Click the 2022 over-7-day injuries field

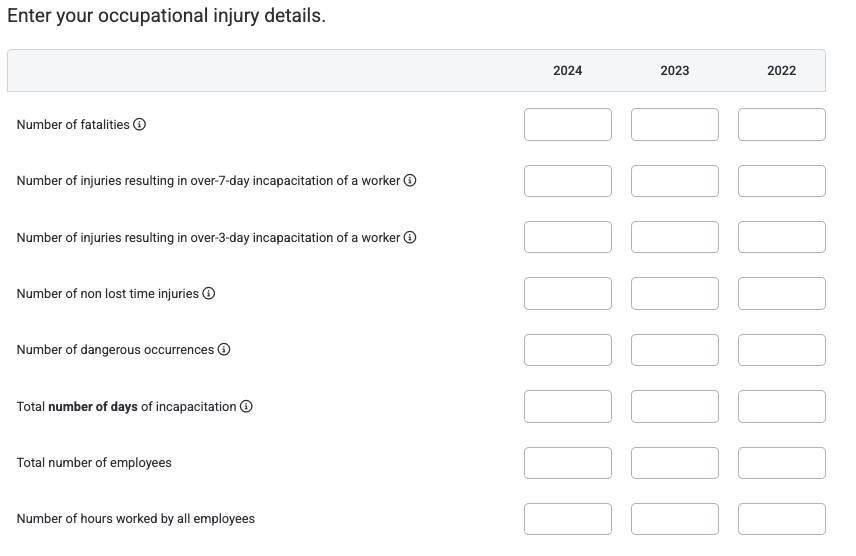click(x=782, y=181)
